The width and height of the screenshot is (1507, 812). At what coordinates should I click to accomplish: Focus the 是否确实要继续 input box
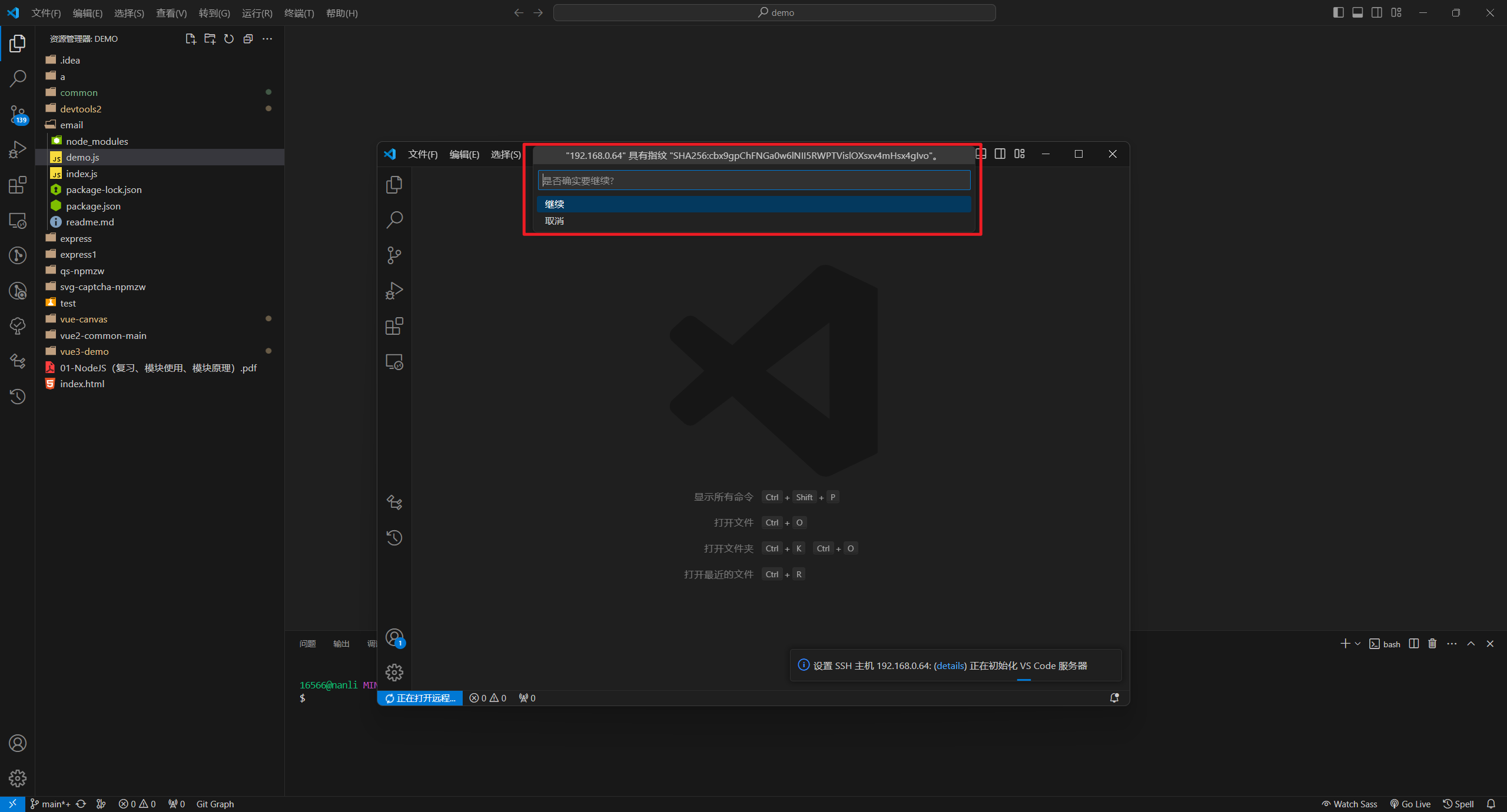point(754,180)
